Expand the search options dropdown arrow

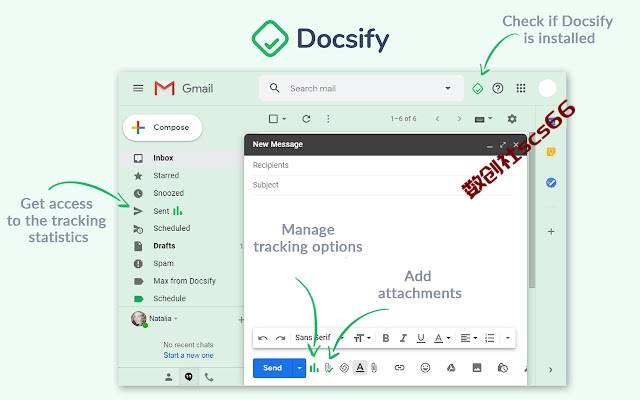point(448,88)
